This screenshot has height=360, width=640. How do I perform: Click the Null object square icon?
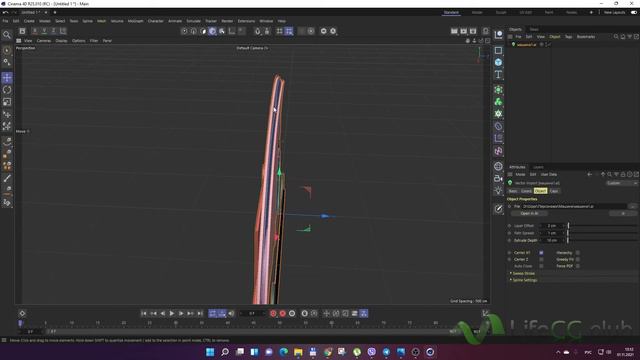coord(498,50)
